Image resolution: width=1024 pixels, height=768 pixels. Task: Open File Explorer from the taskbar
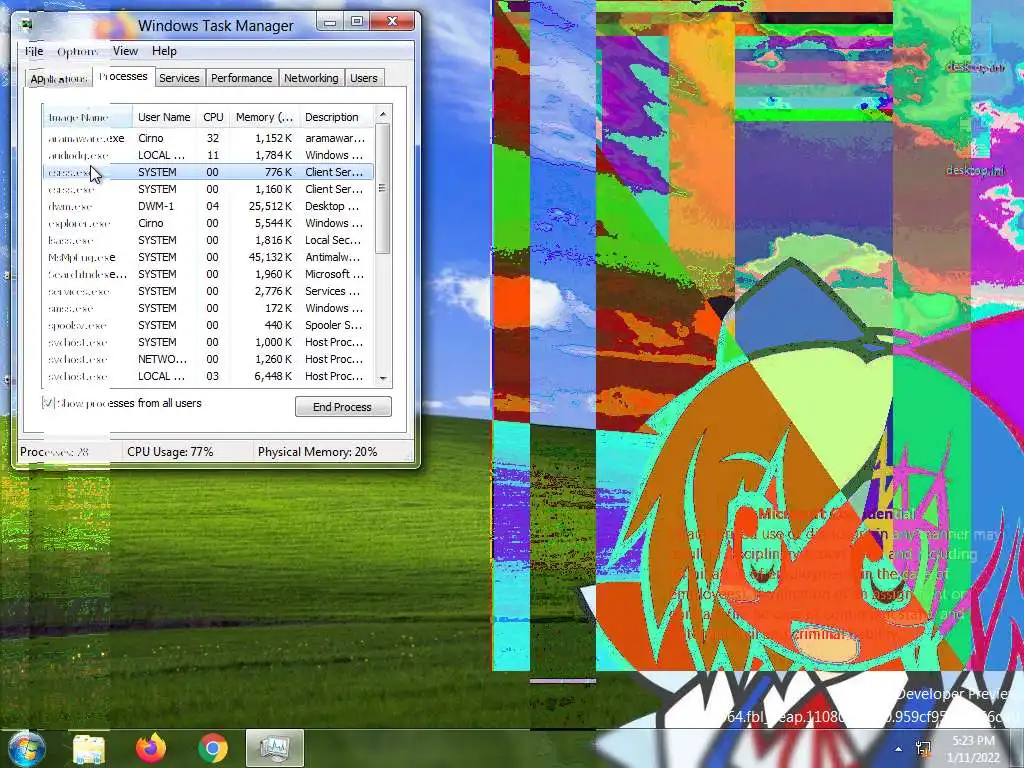tap(89, 748)
